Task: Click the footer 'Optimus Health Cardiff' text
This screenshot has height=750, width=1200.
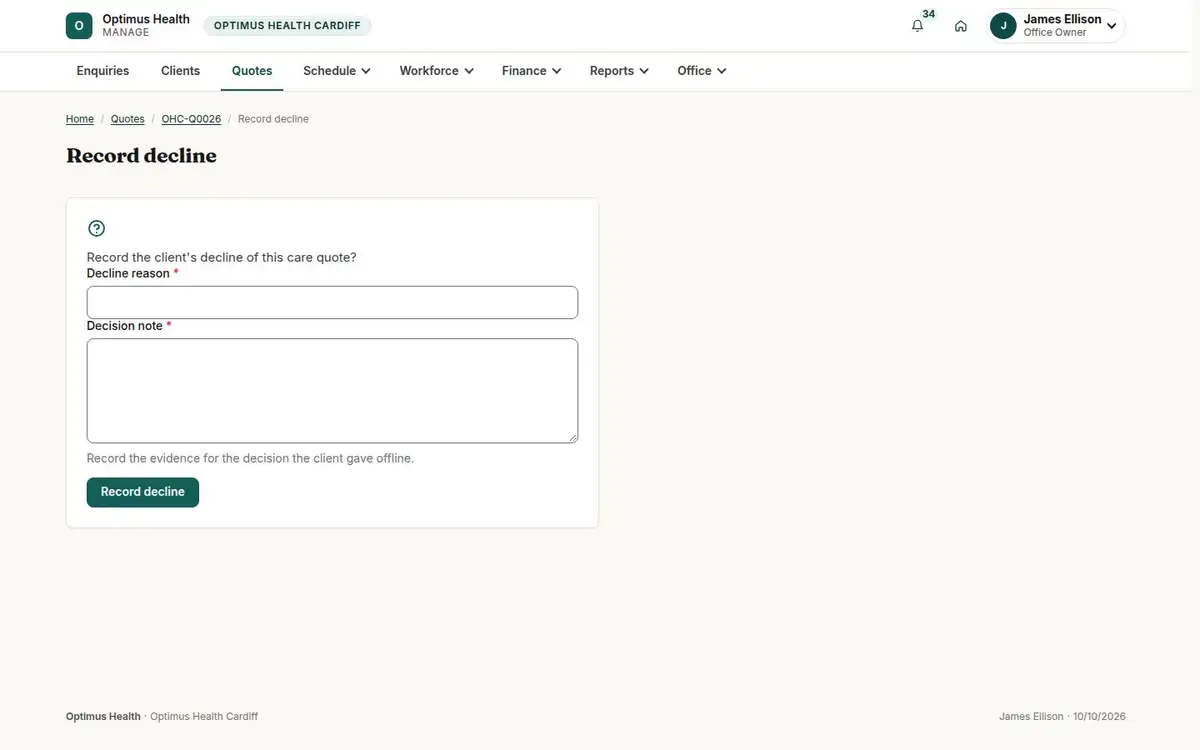Action: click(204, 716)
